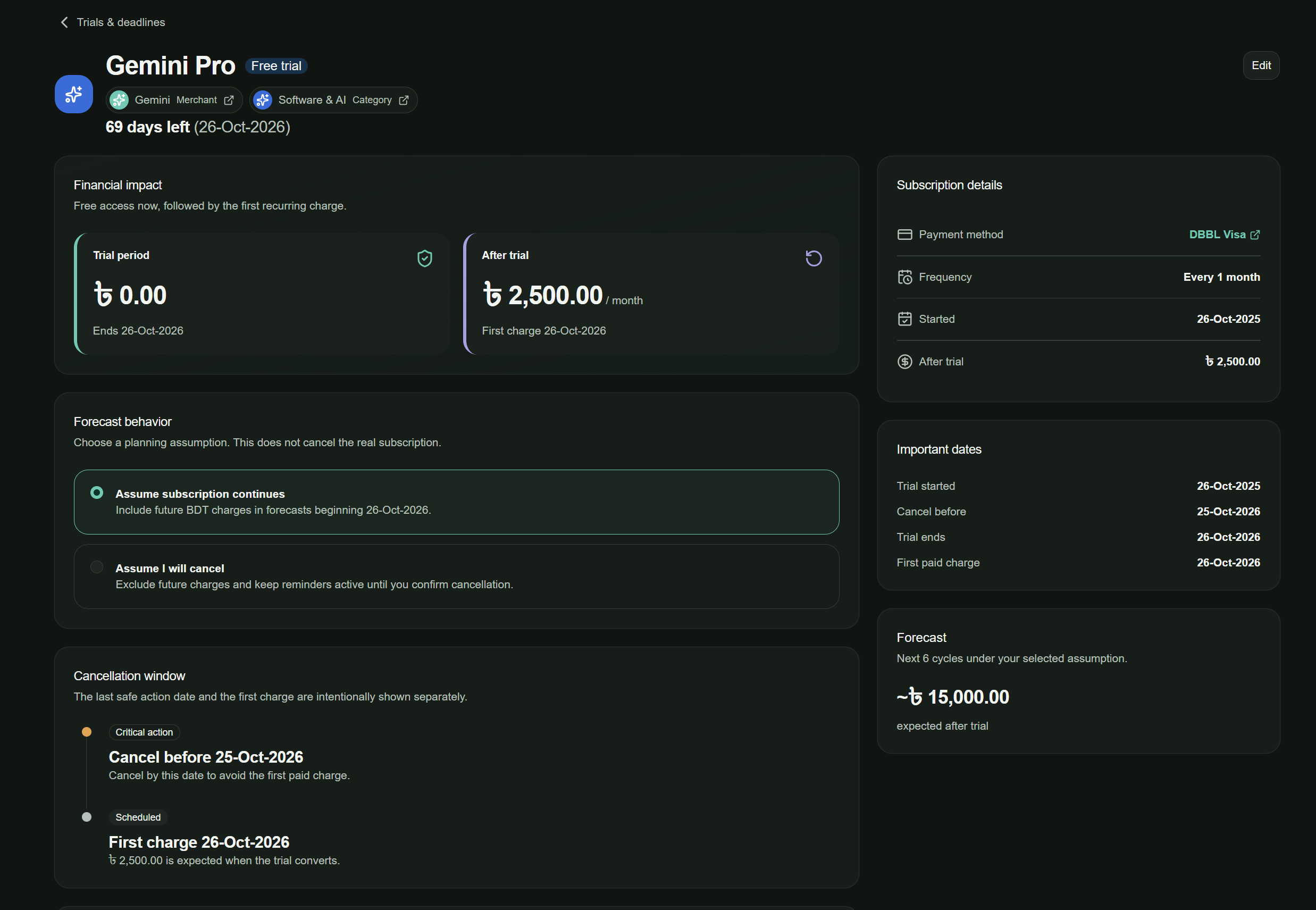Select Assume I will cancel radio option

pos(456,577)
